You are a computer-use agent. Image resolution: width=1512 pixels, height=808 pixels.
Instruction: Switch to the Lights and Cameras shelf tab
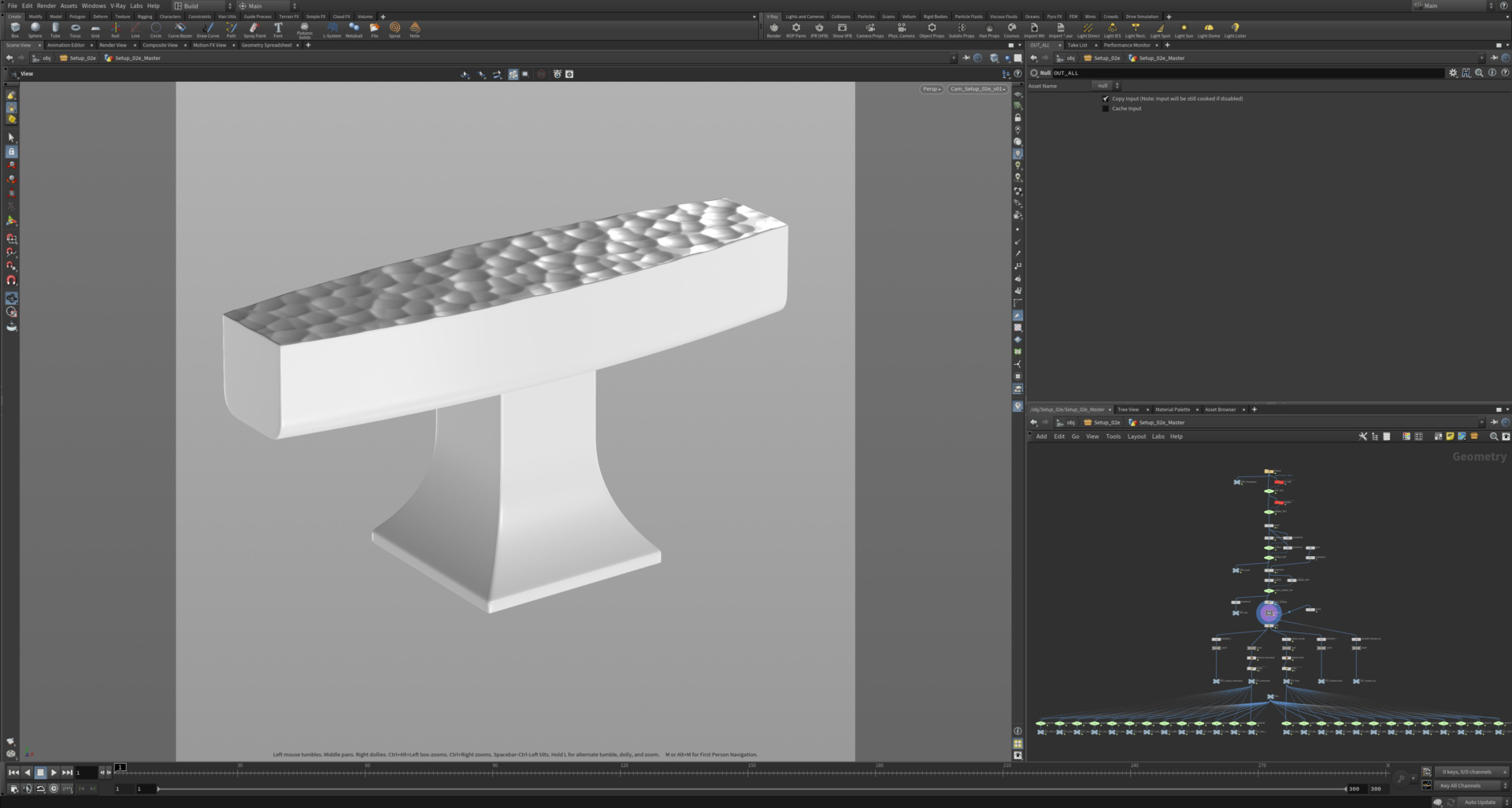tap(804, 17)
